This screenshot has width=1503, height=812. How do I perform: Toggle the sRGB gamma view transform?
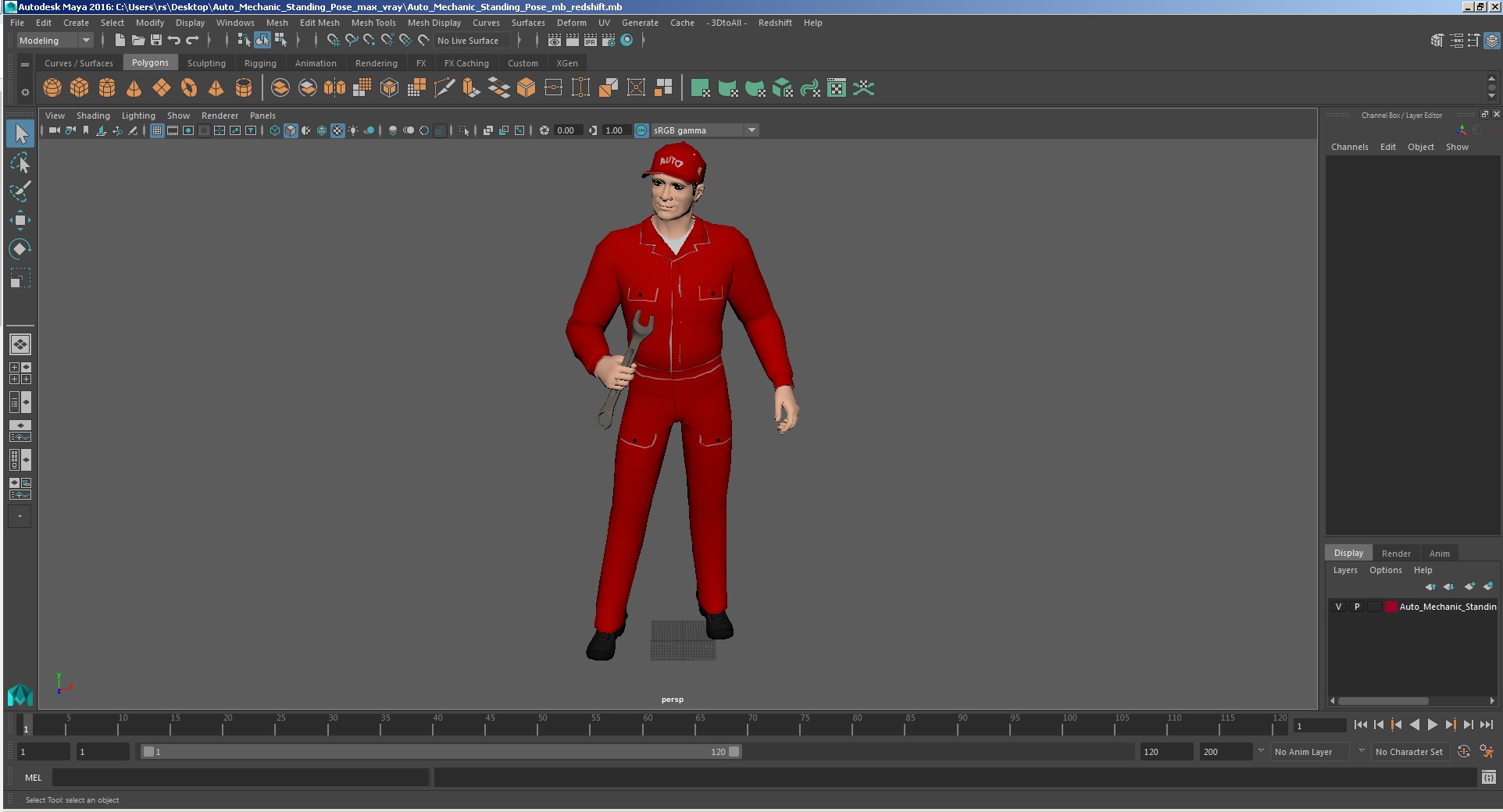[641, 130]
